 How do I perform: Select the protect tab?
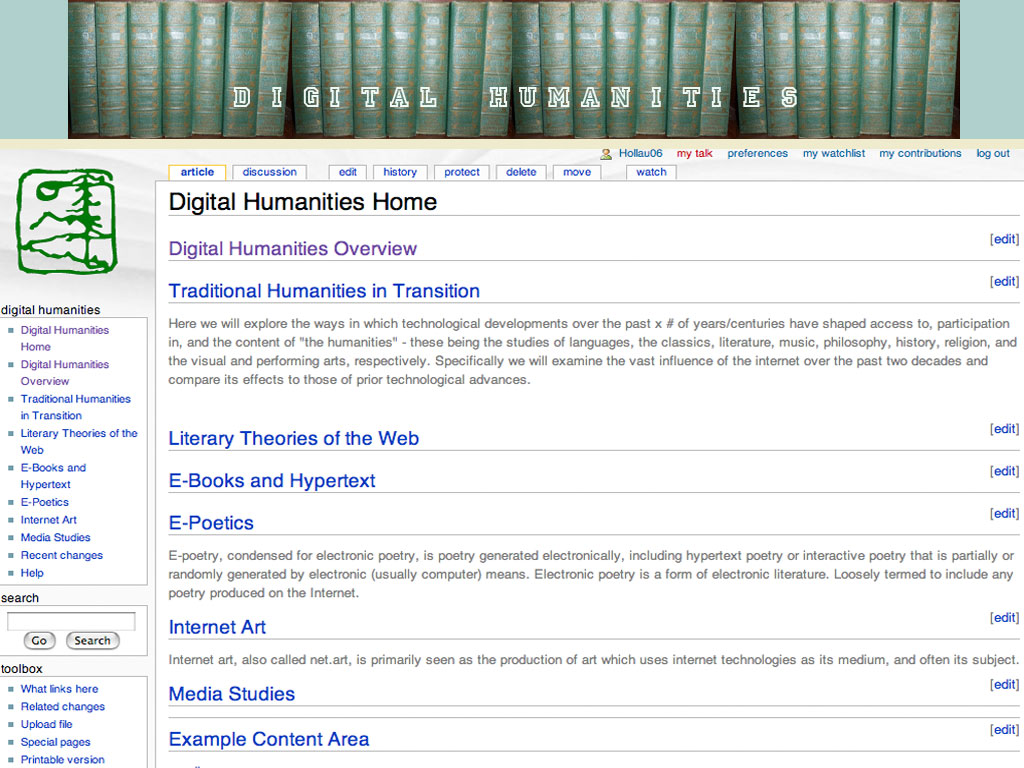[462, 172]
